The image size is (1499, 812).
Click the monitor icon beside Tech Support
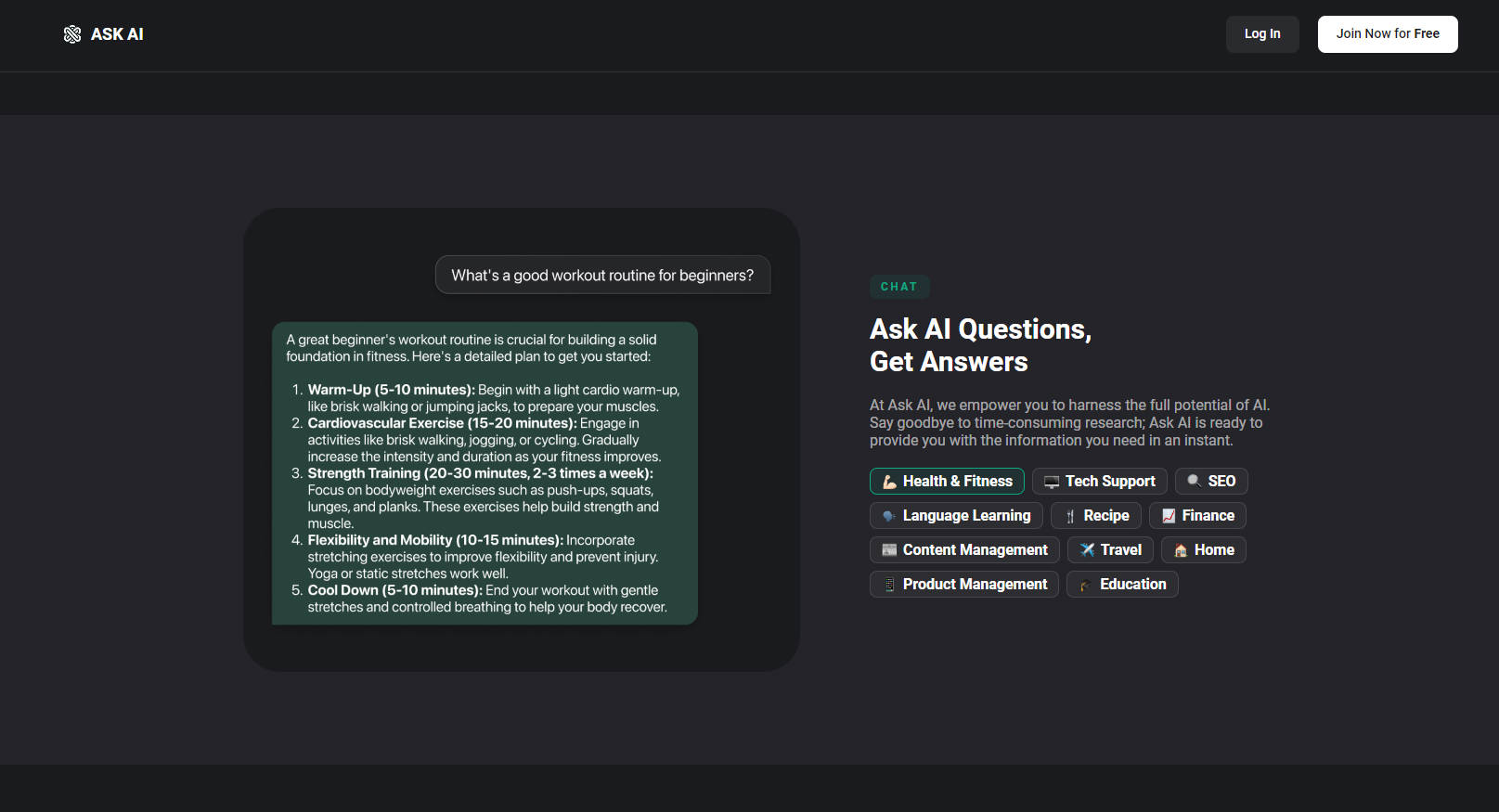(1052, 482)
